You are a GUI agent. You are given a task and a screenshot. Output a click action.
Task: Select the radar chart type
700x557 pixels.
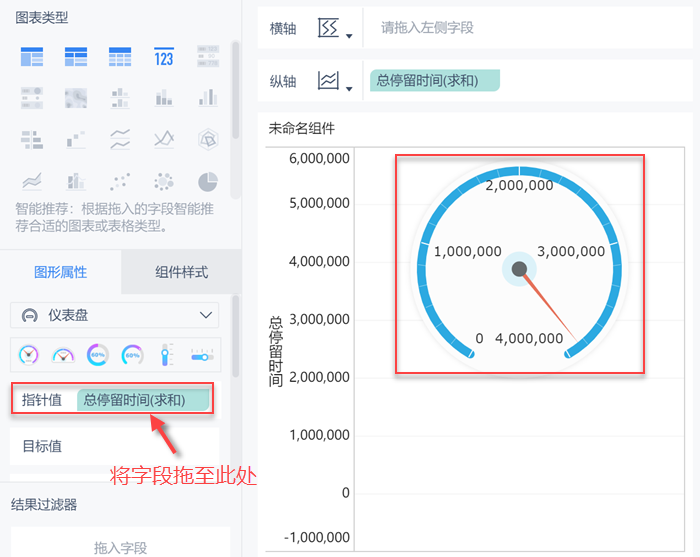tap(208, 139)
